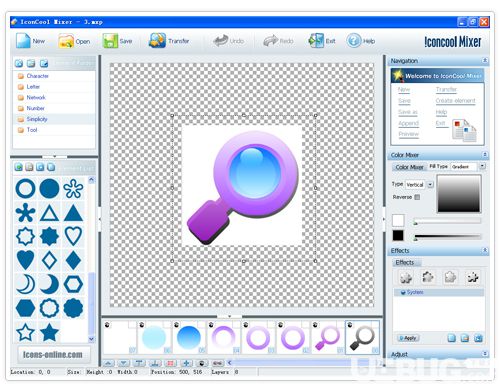Screen dimensions: 500x392
Task: Click the eye button in layer toolbar
Action: coord(202,363)
